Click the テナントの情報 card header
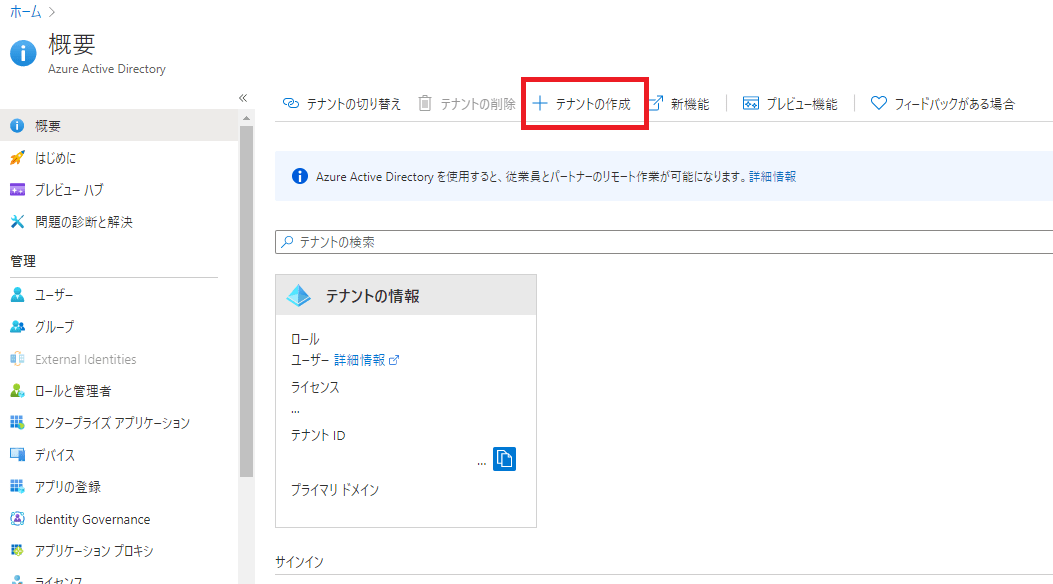Image resolution: width=1053 pixels, height=584 pixels. tap(406, 295)
